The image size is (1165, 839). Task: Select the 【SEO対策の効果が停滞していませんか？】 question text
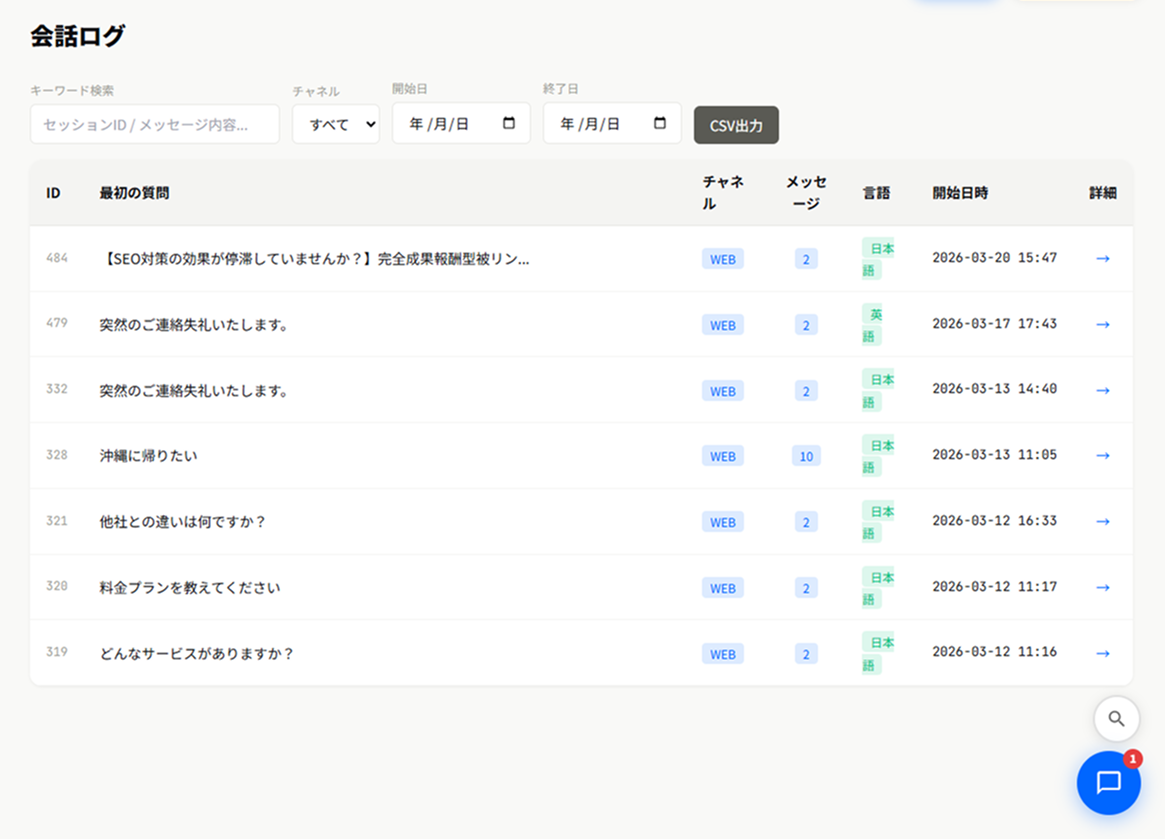point(314,259)
